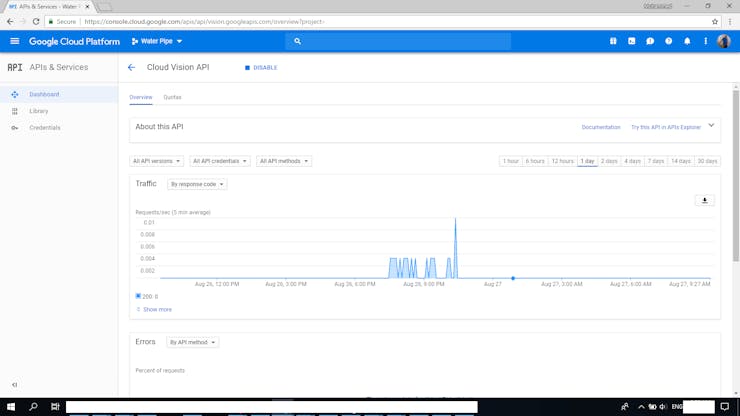Open the All API versions dropdown
Viewport: 740px width, 416px height.
[x=156, y=161]
